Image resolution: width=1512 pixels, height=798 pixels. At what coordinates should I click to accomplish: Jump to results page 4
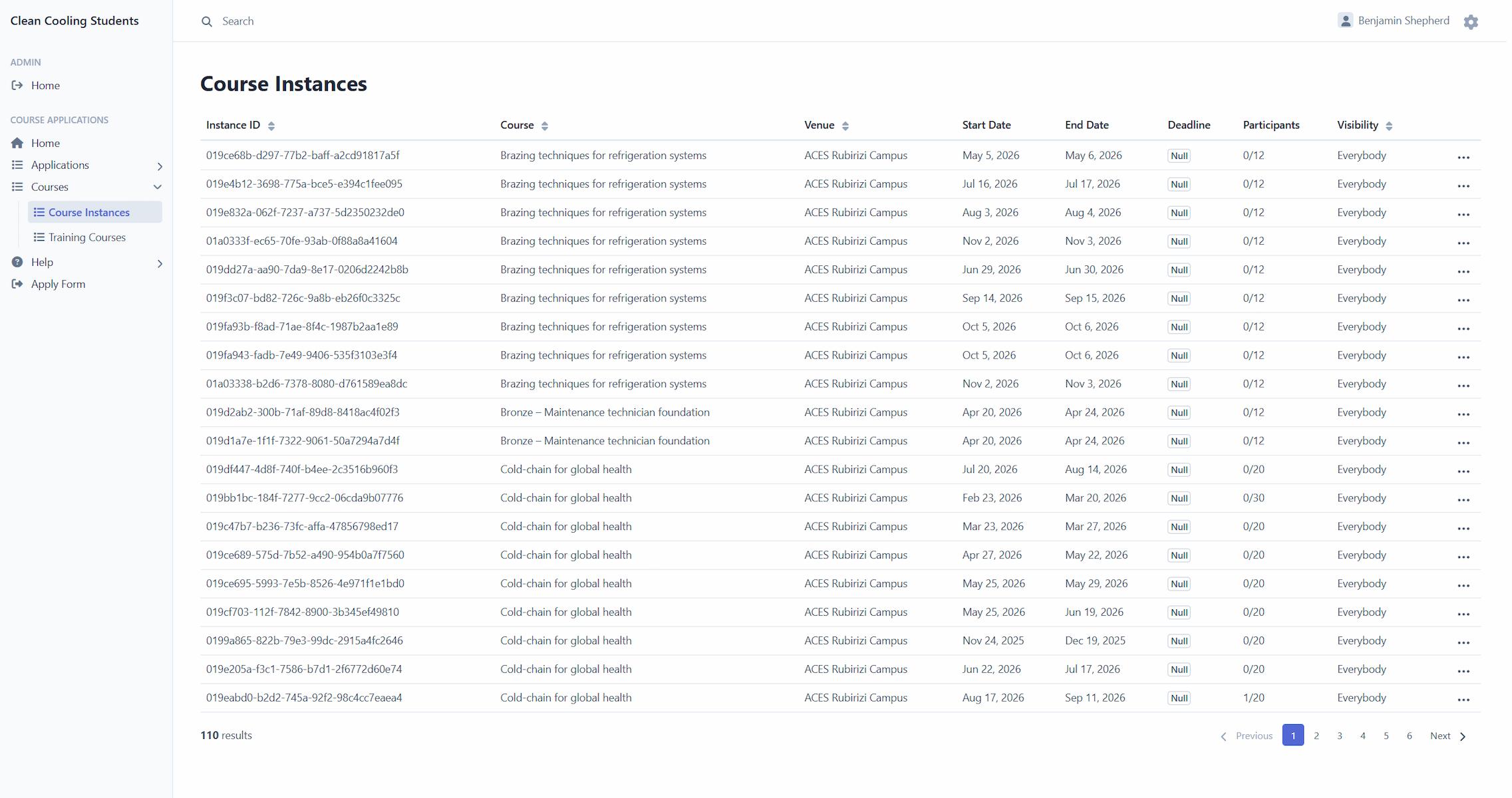pos(1362,735)
